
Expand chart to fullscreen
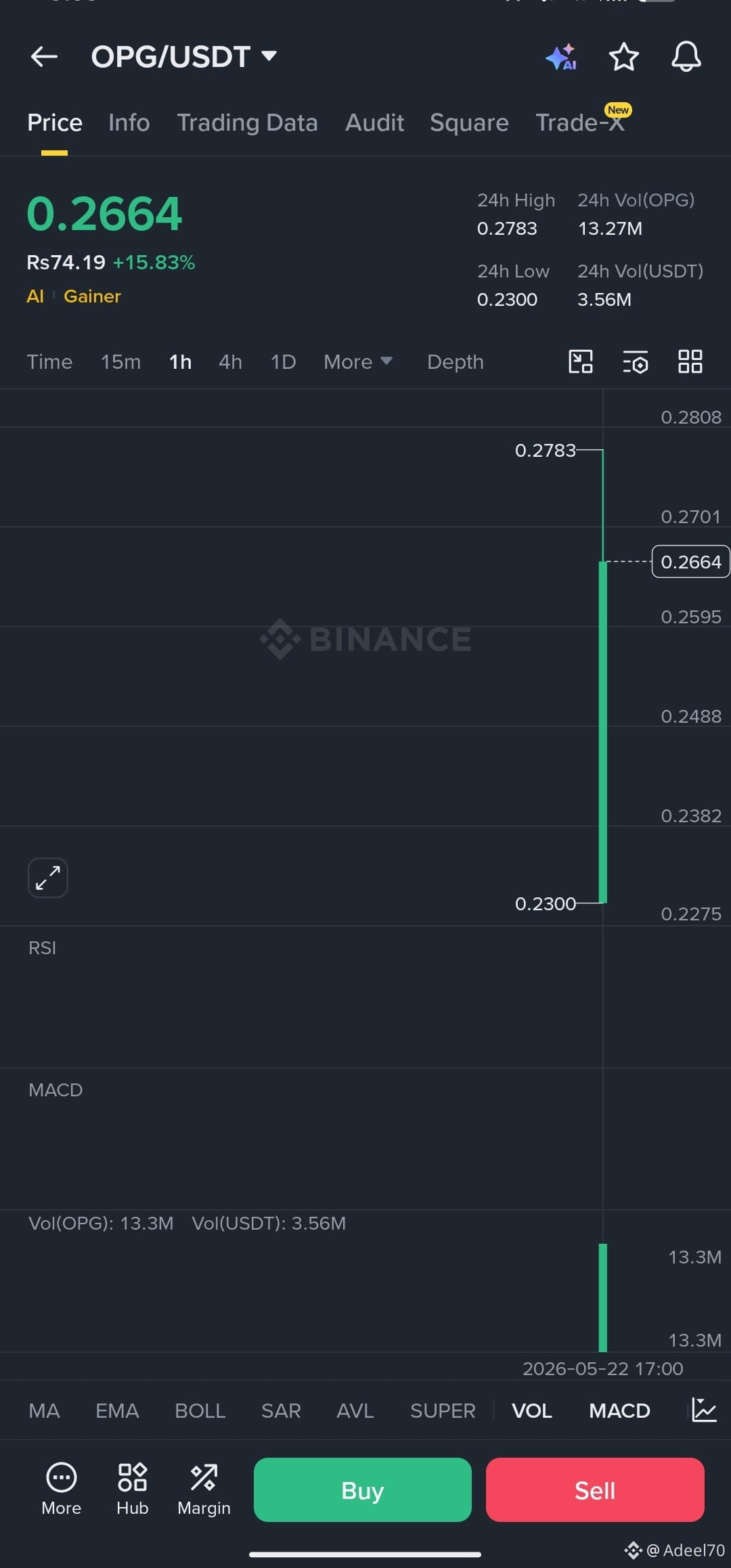tap(48, 878)
